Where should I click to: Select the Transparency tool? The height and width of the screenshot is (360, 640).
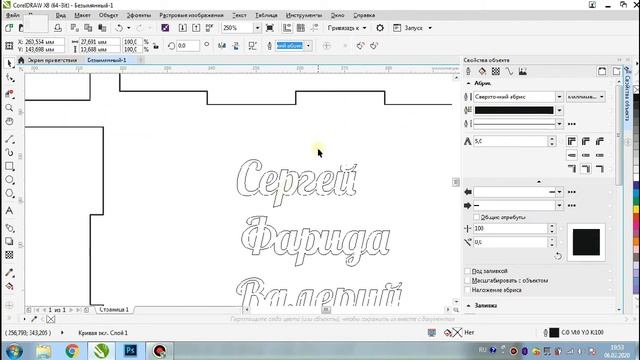tap(9, 255)
